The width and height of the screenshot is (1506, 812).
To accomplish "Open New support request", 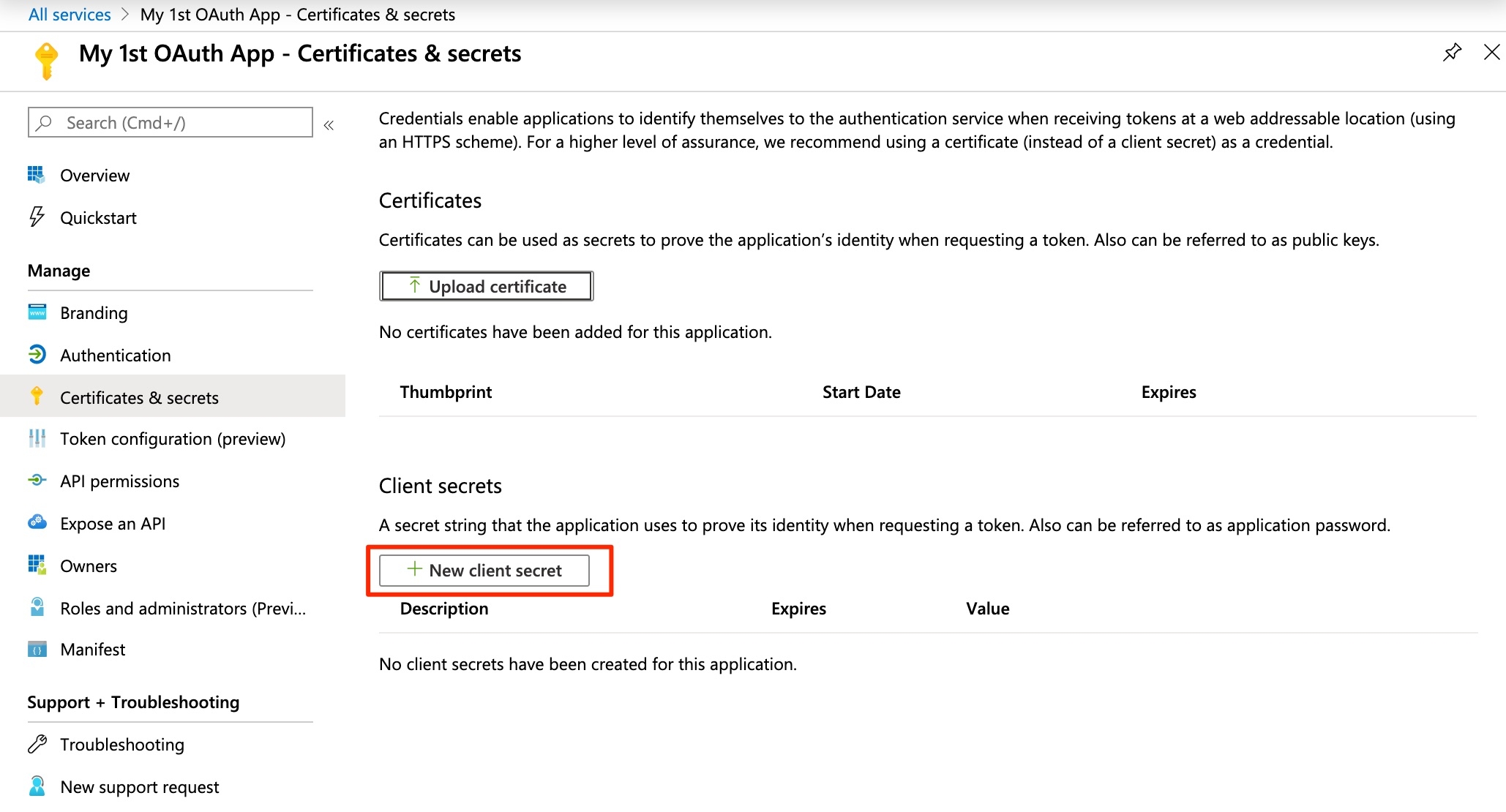I will coord(139,787).
